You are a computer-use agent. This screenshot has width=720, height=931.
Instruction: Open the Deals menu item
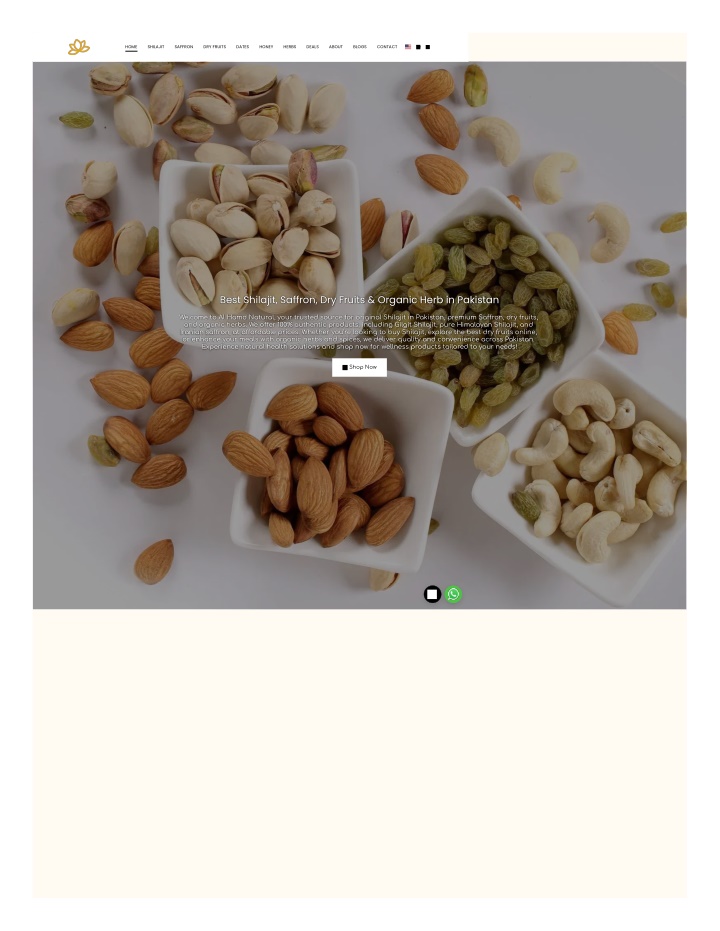click(x=312, y=47)
